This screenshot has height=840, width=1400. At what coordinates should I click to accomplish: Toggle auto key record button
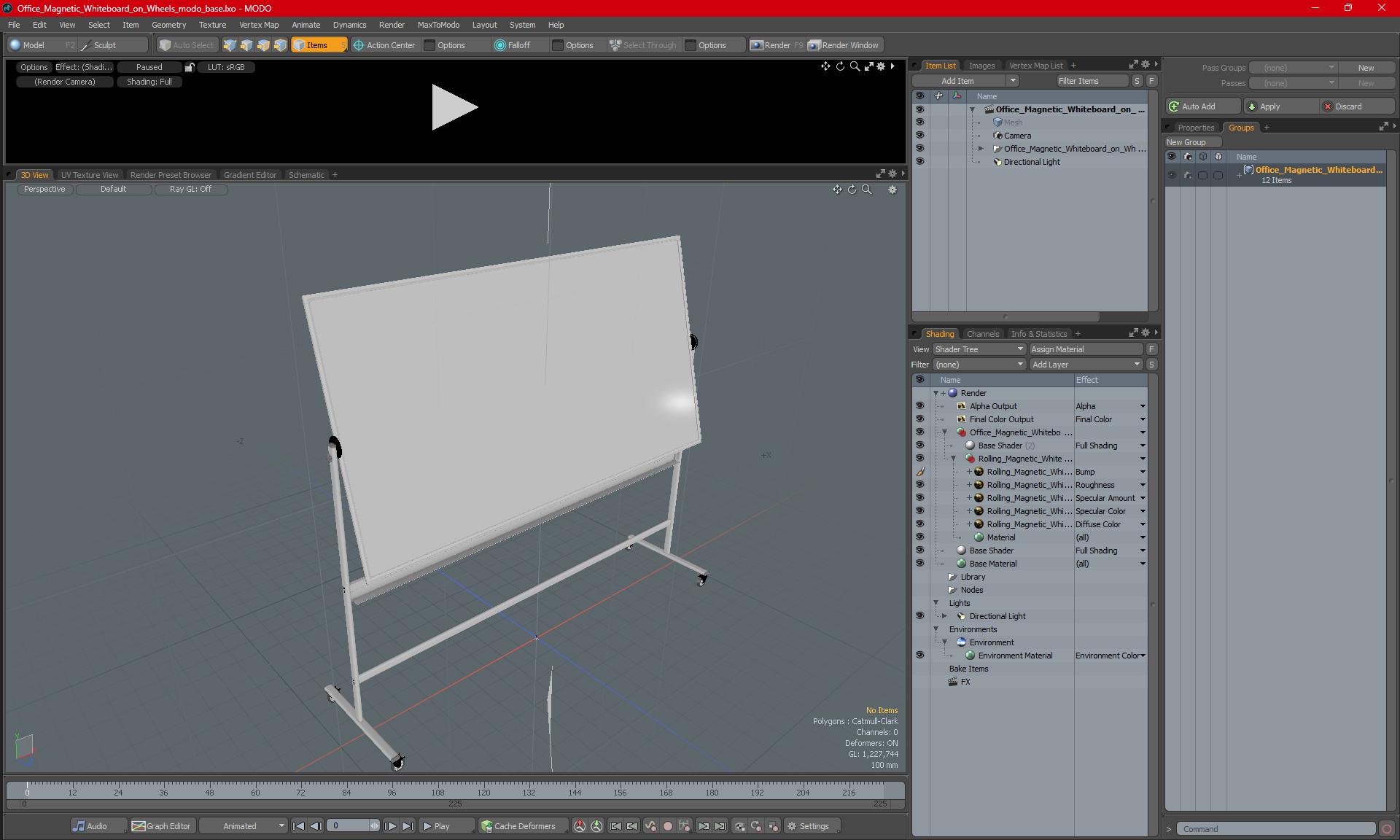pyautogui.click(x=667, y=826)
